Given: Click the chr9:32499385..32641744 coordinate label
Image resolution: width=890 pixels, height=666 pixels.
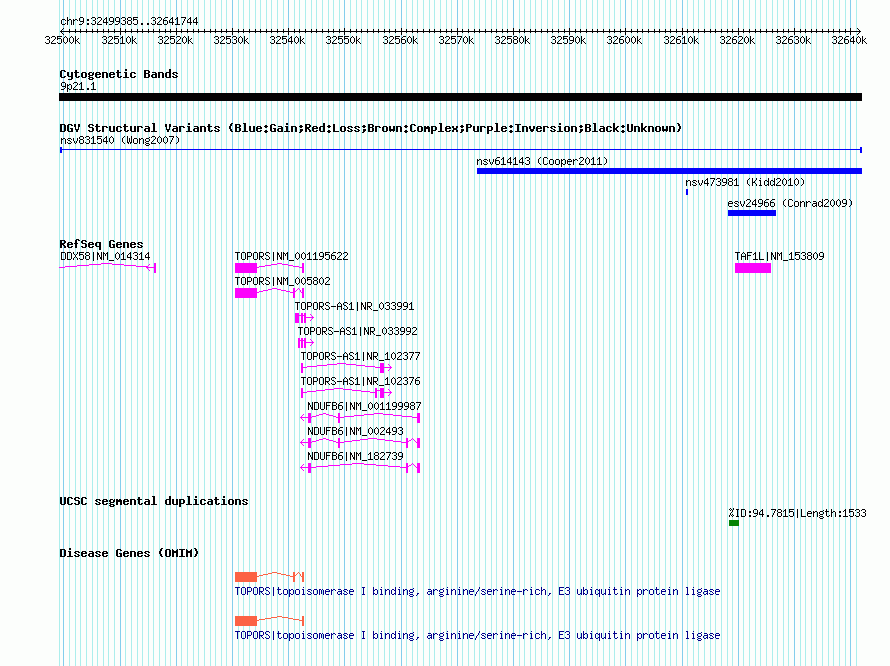Looking at the screenshot, I should pos(129,21).
